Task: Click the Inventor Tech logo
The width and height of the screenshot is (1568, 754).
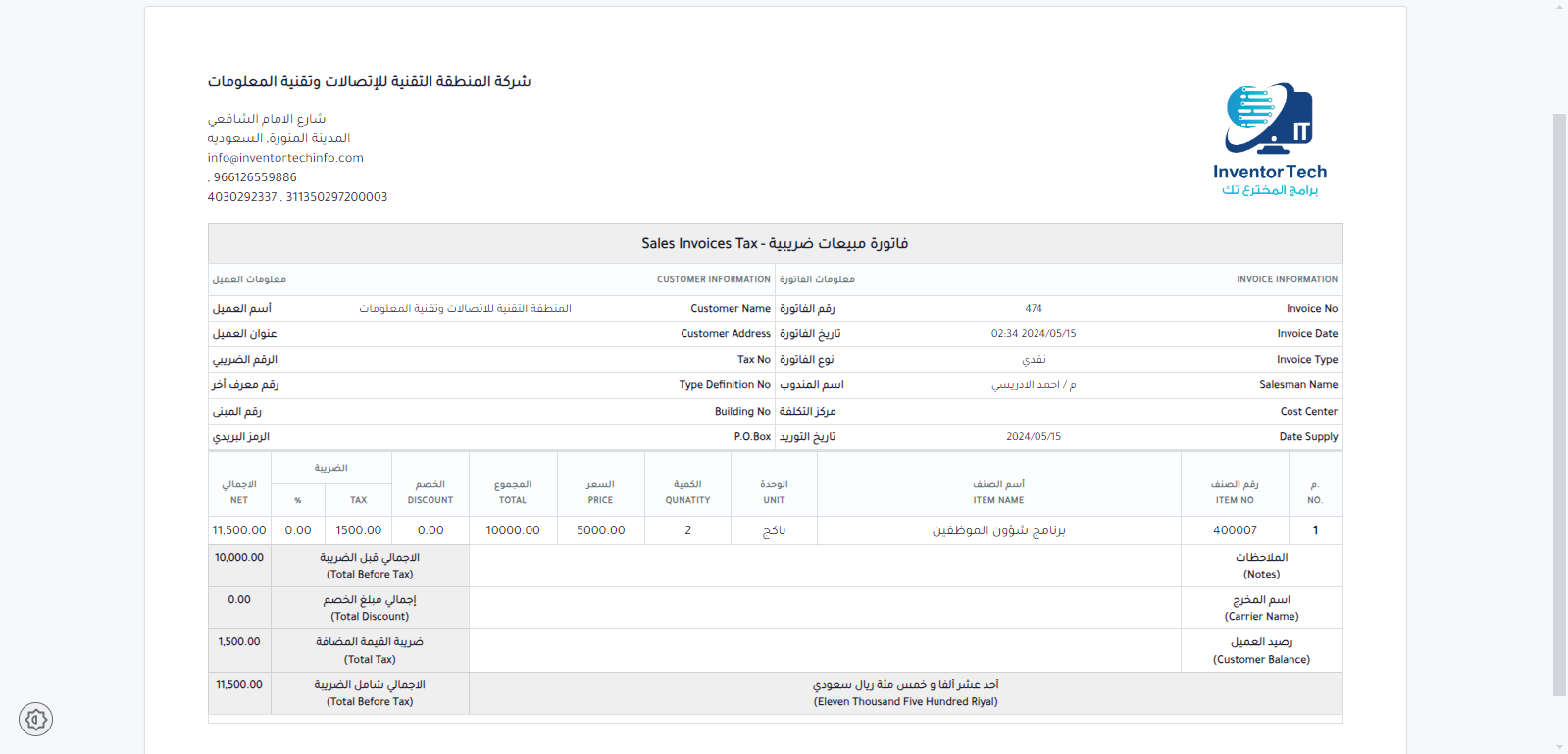Action: coord(1269,139)
